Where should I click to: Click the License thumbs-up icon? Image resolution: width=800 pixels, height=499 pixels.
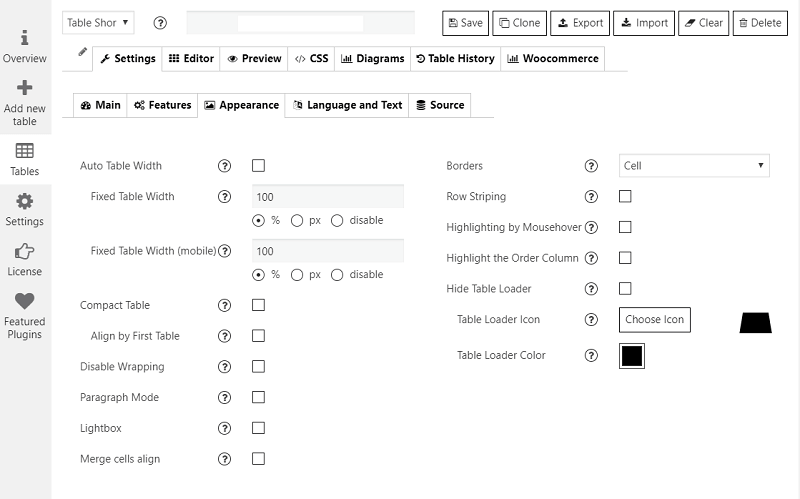[25, 251]
